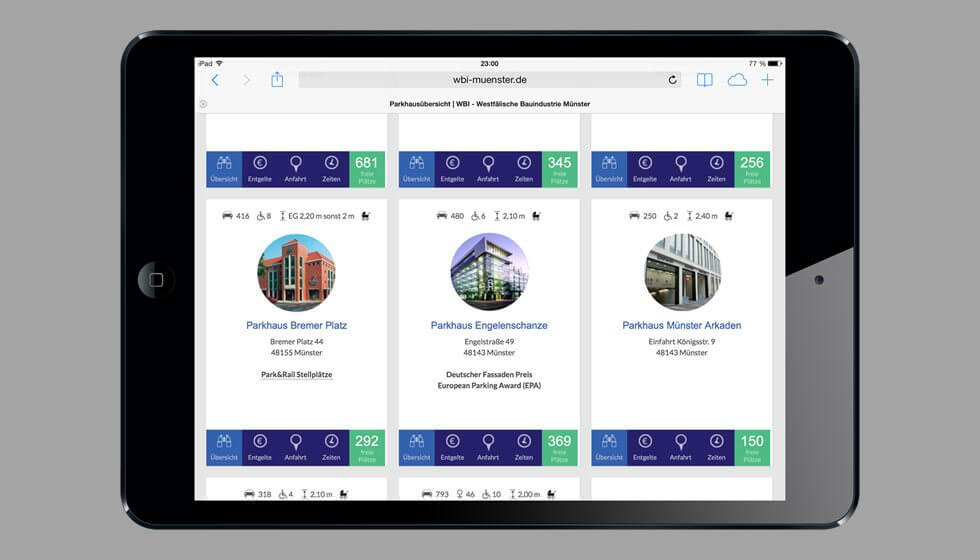The image size is (980, 560).
Task: Tap wbi-muenster.de address bar
Action: coord(488,80)
